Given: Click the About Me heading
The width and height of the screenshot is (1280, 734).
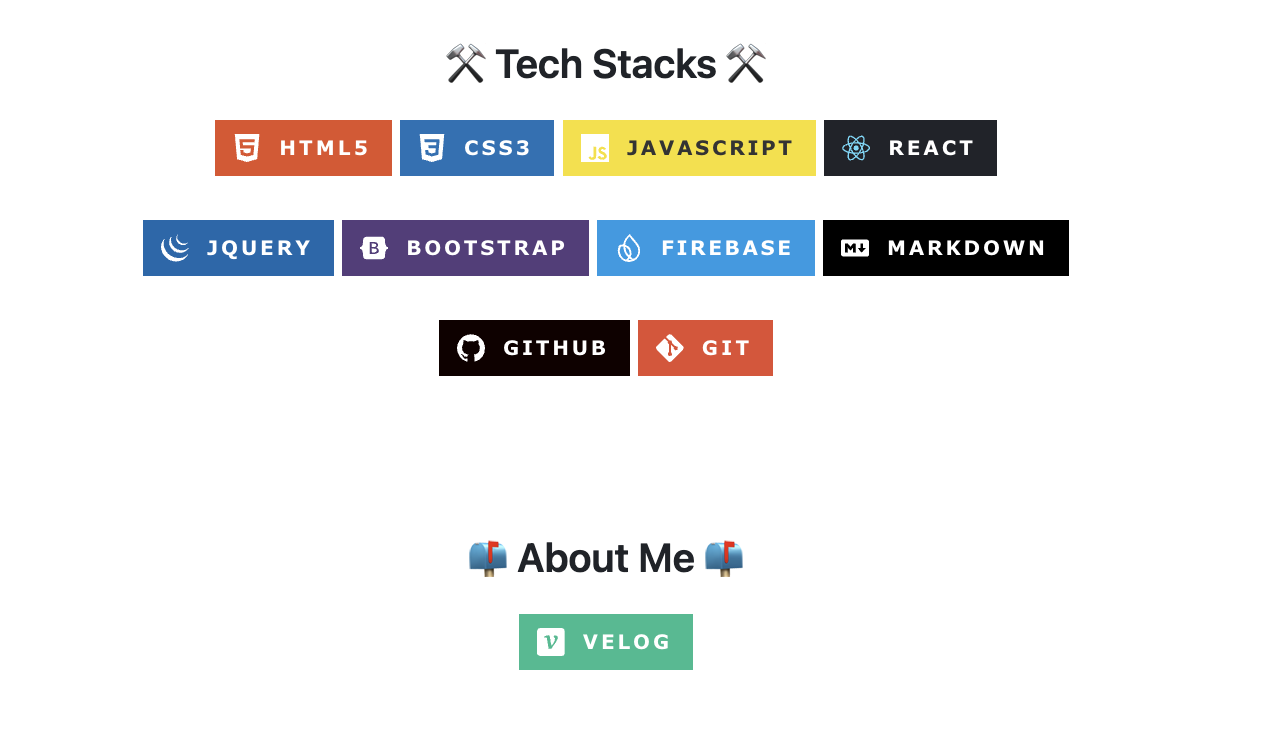Looking at the screenshot, I should coord(605,558).
